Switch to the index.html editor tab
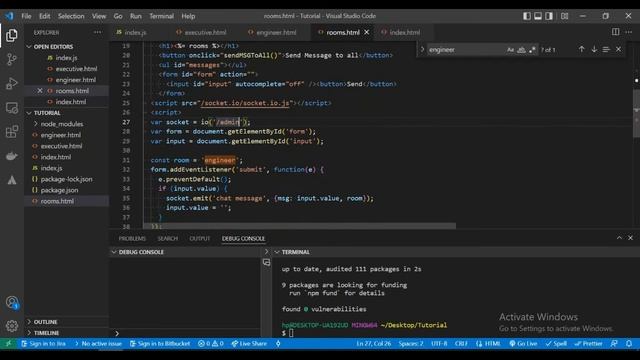Screen dimensions: 640x360 tap(404, 32)
